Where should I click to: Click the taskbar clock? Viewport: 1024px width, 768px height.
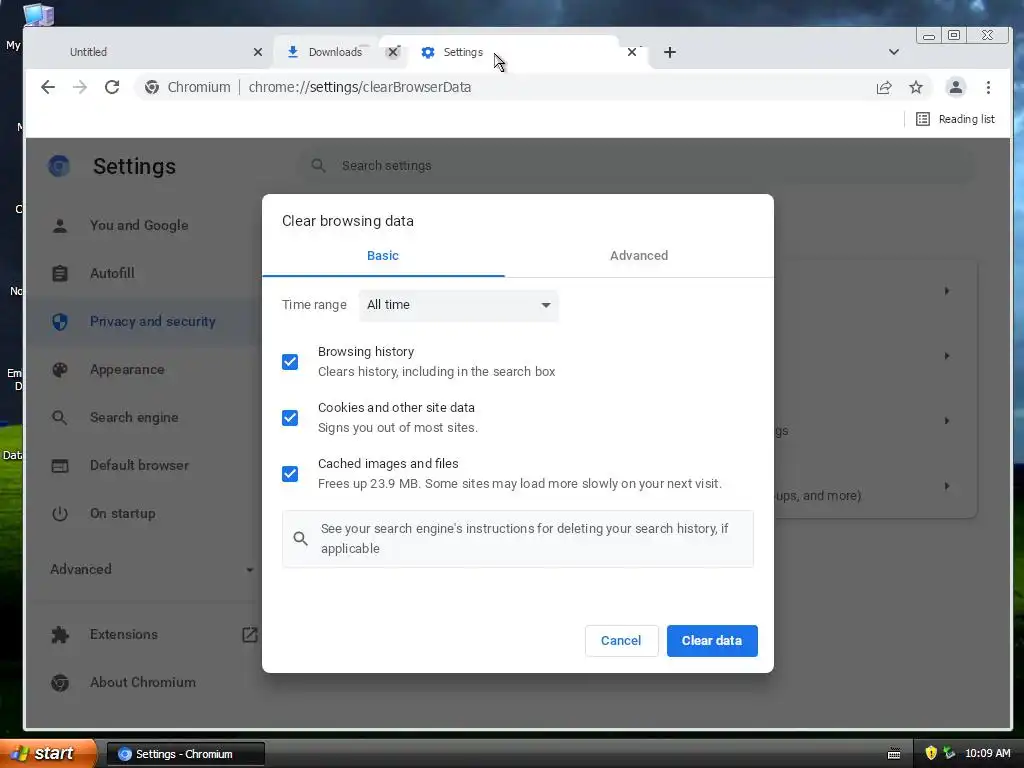tap(987, 754)
